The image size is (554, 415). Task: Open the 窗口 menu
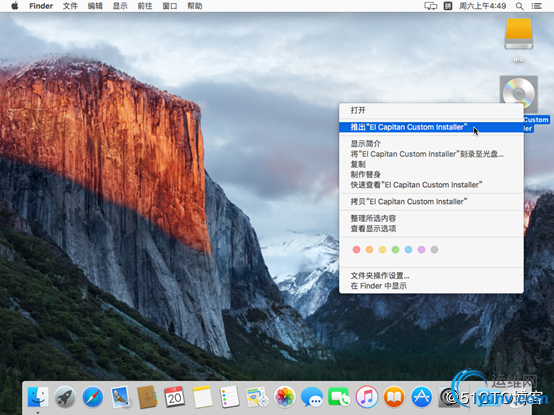pyautogui.click(x=170, y=6)
